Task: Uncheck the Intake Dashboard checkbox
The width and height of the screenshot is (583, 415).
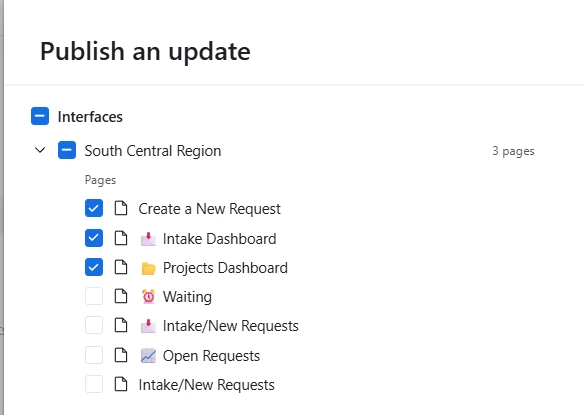Action: 94,238
